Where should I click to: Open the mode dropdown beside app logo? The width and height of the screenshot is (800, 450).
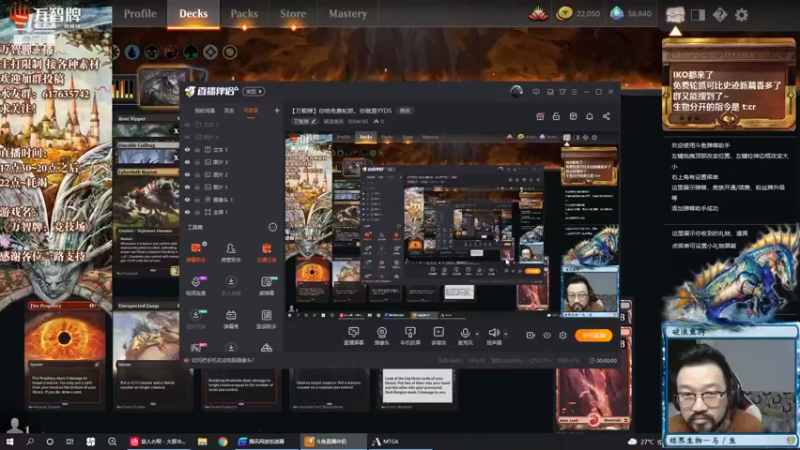pos(254,91)
